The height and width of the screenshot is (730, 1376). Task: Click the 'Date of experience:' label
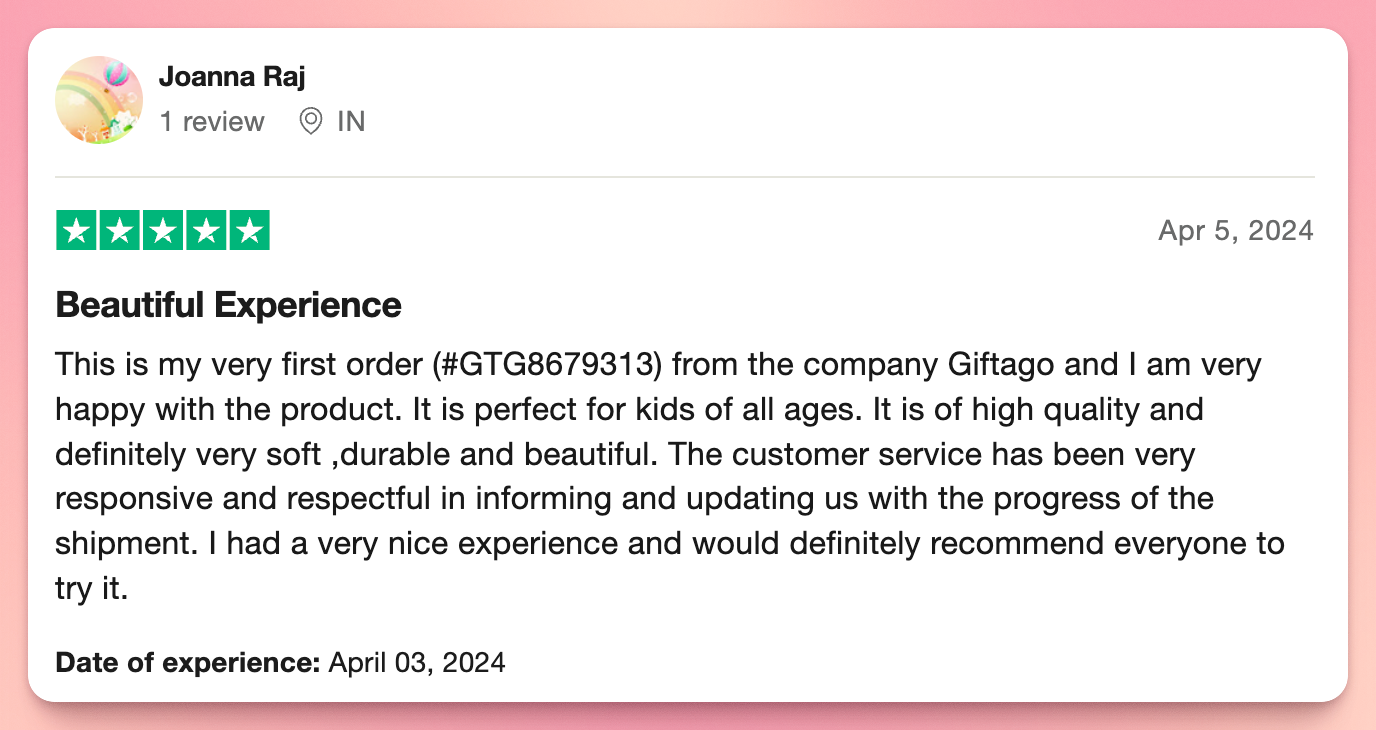pyautogui.click(x=188, y=662)
